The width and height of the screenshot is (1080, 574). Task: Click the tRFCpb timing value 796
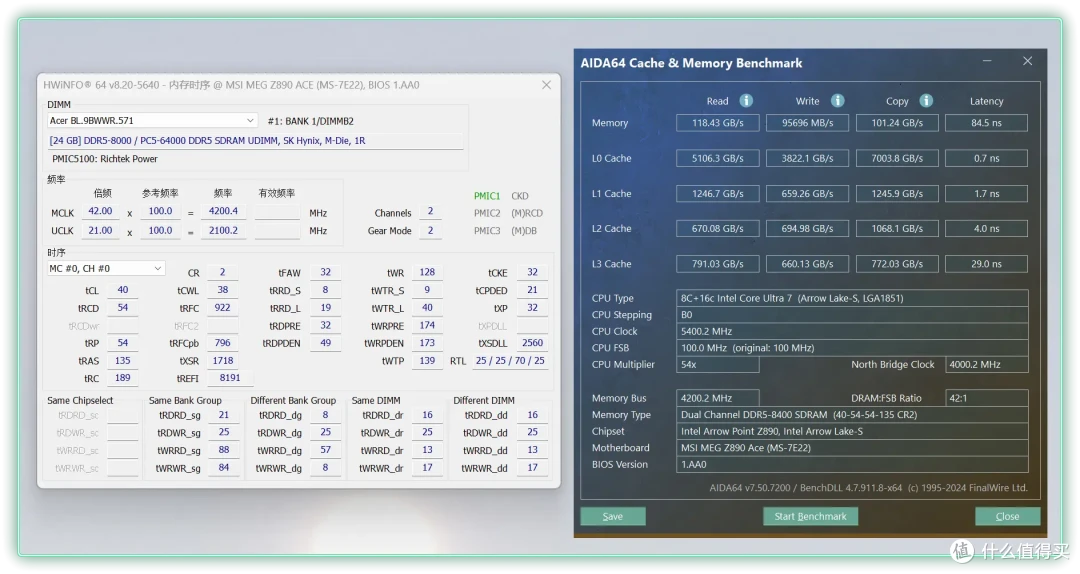tap(222, 342)
